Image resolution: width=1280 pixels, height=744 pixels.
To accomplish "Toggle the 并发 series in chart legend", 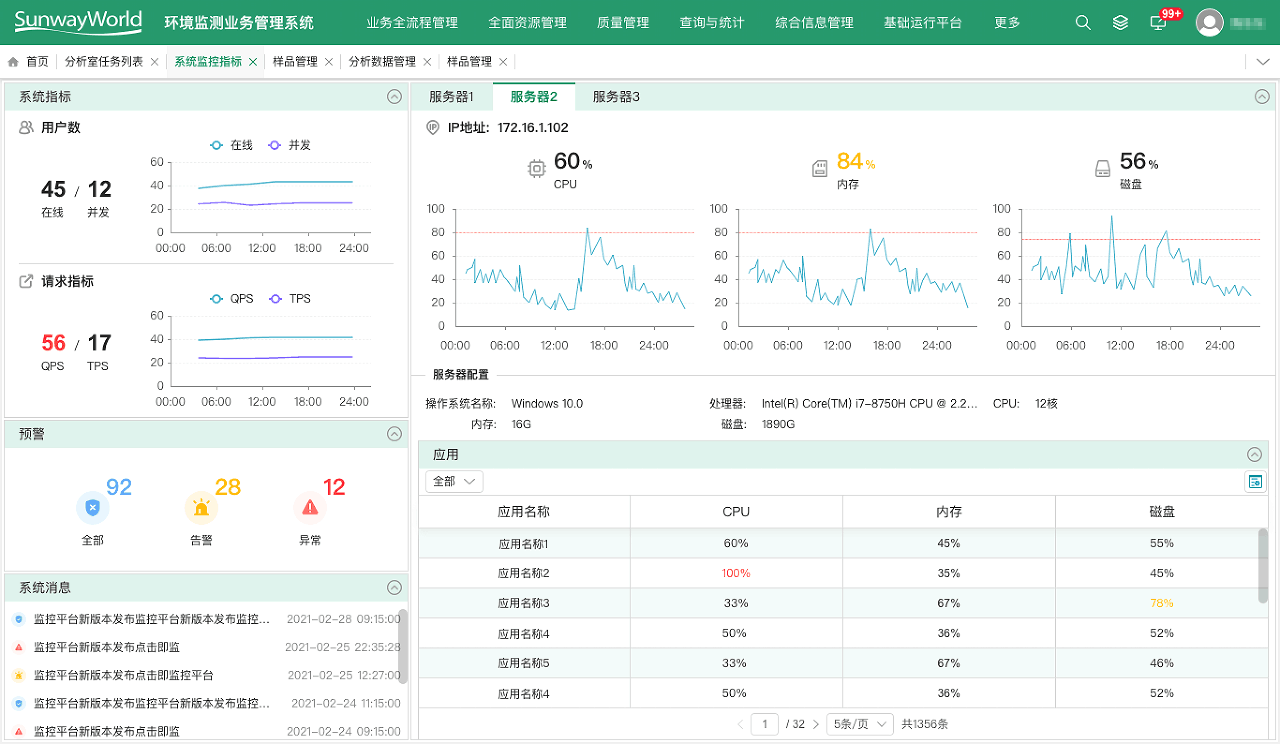I will [x=289, y=145].
